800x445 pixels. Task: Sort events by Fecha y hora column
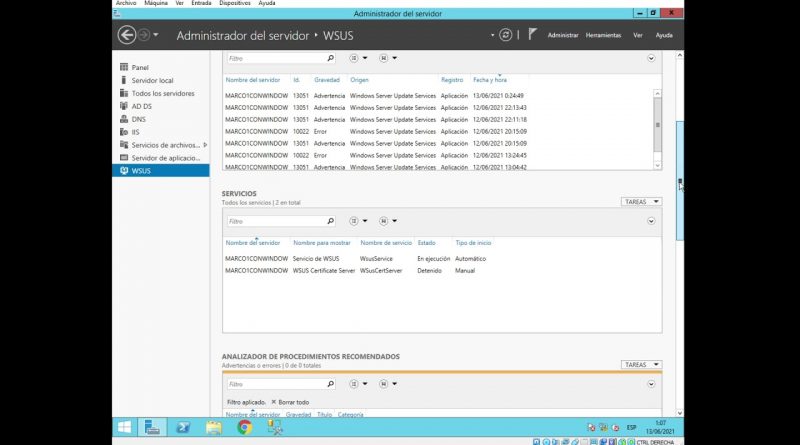tap(490, 80)
